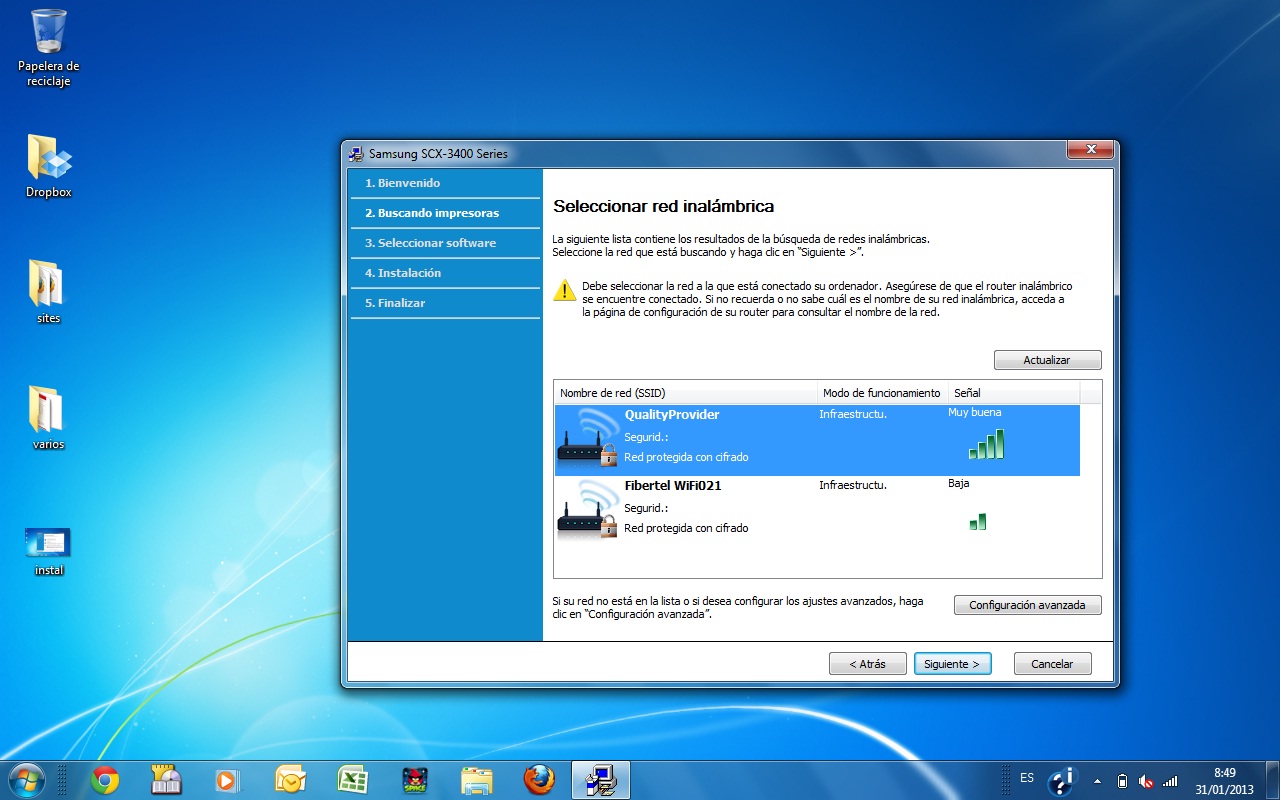Viewport: 1280px width, 800px height.
Task: Click the Samsung installer taskbar icon
Action: coord(600,779)
